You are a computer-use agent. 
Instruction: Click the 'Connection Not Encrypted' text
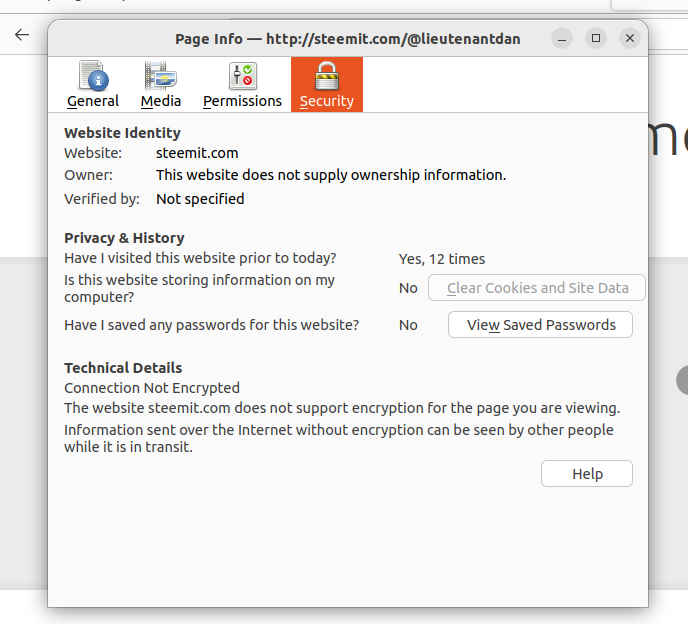coord(152,388)
